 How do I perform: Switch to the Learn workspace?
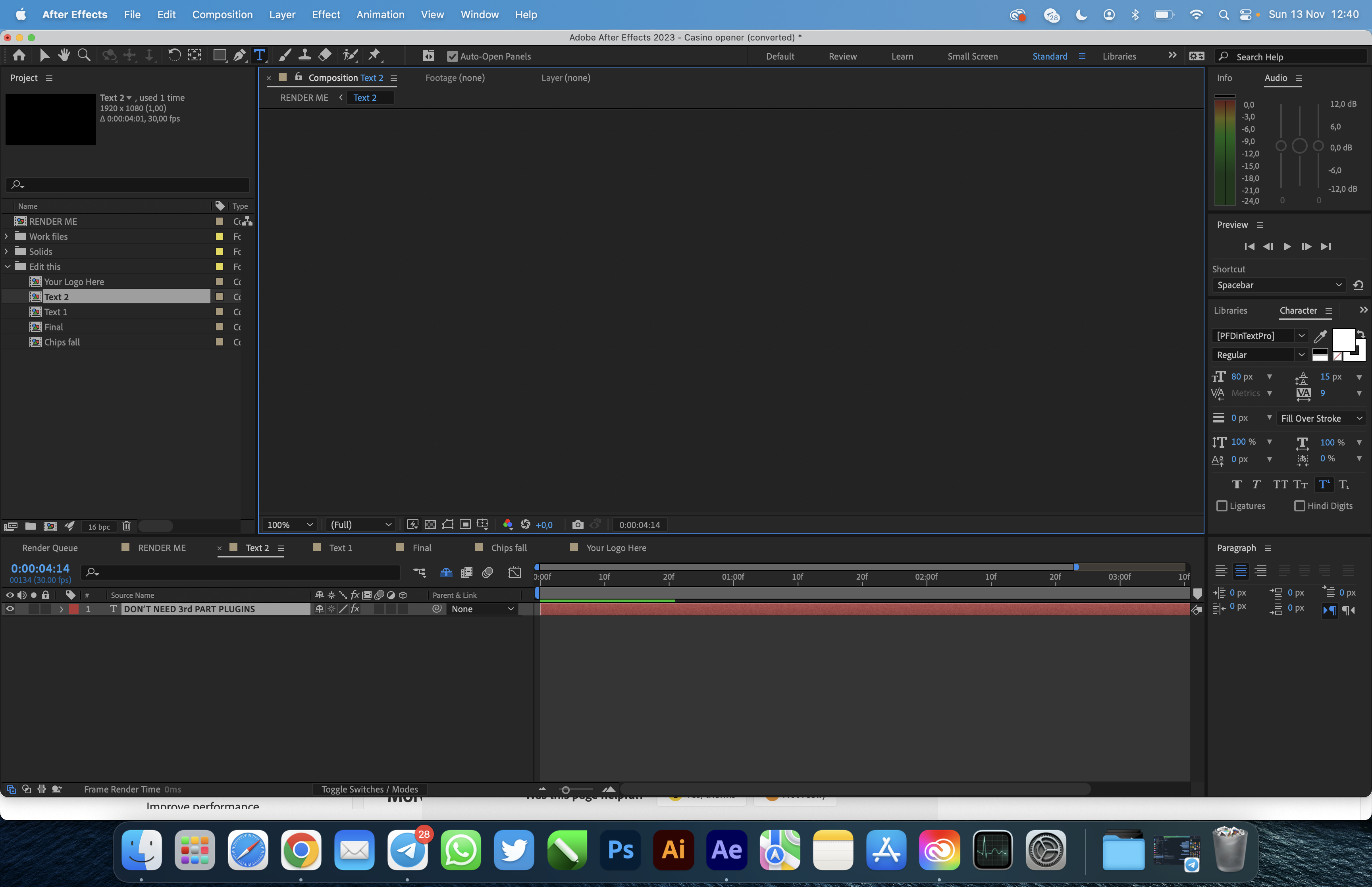(902, 56)
